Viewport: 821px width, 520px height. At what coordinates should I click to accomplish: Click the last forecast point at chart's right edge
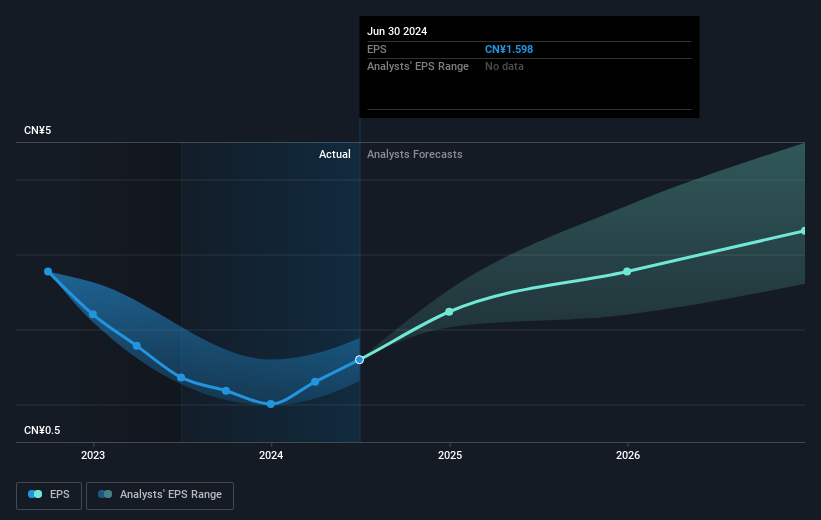pyautogui.click(x=804, y=231)
